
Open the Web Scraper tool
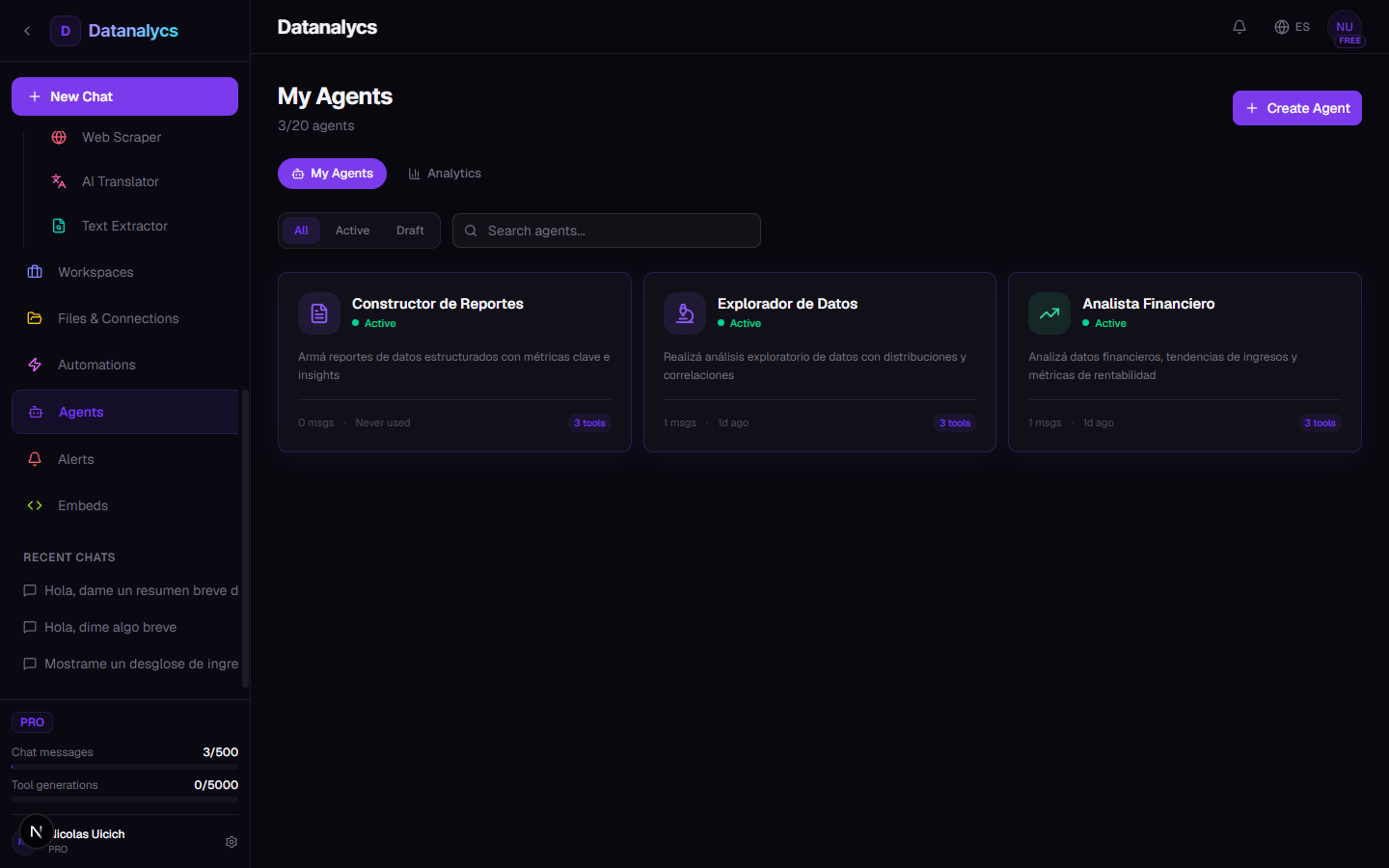pos(121,137)
